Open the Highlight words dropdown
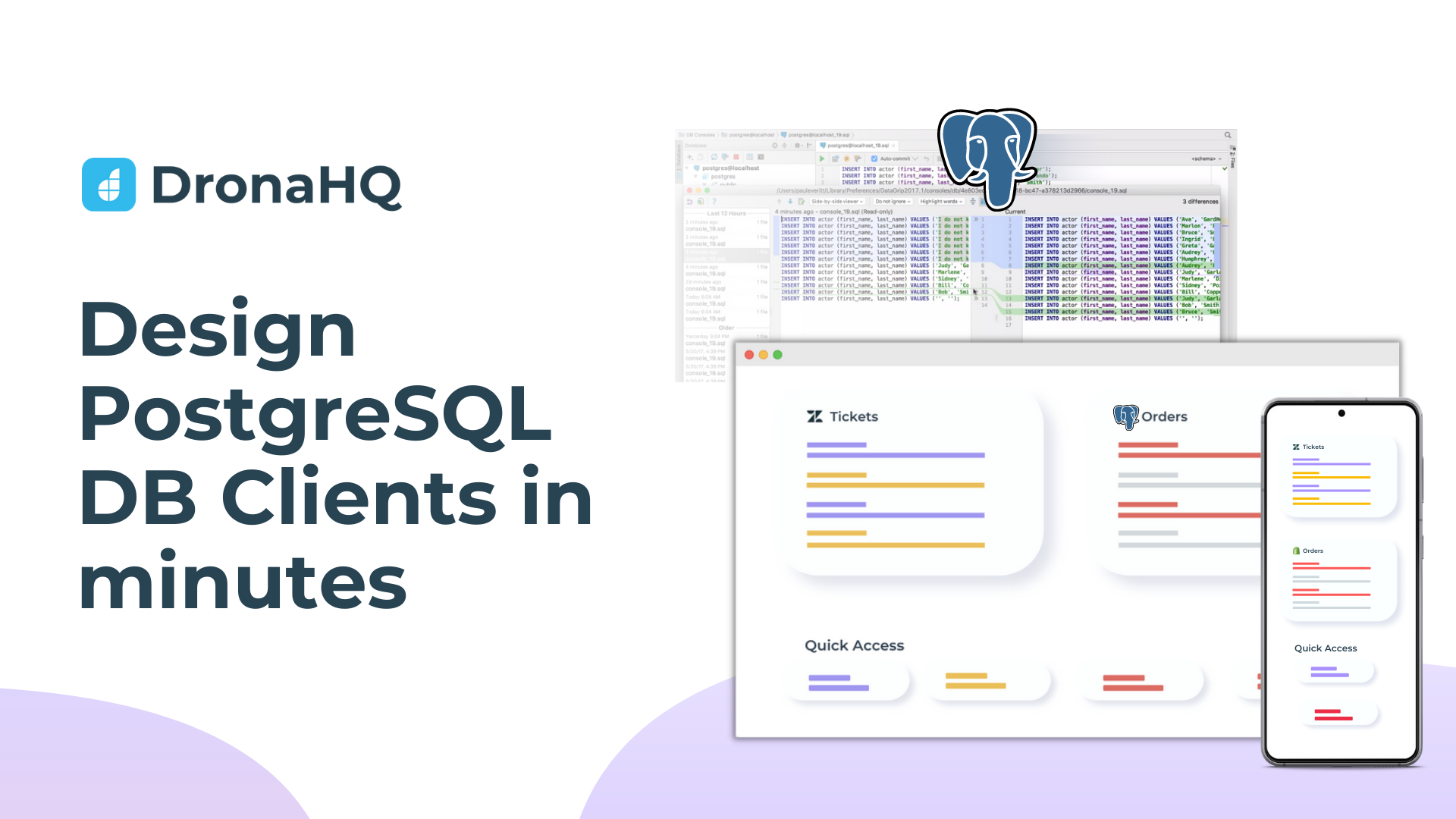Screen dimensions: 1456x819 941,201
